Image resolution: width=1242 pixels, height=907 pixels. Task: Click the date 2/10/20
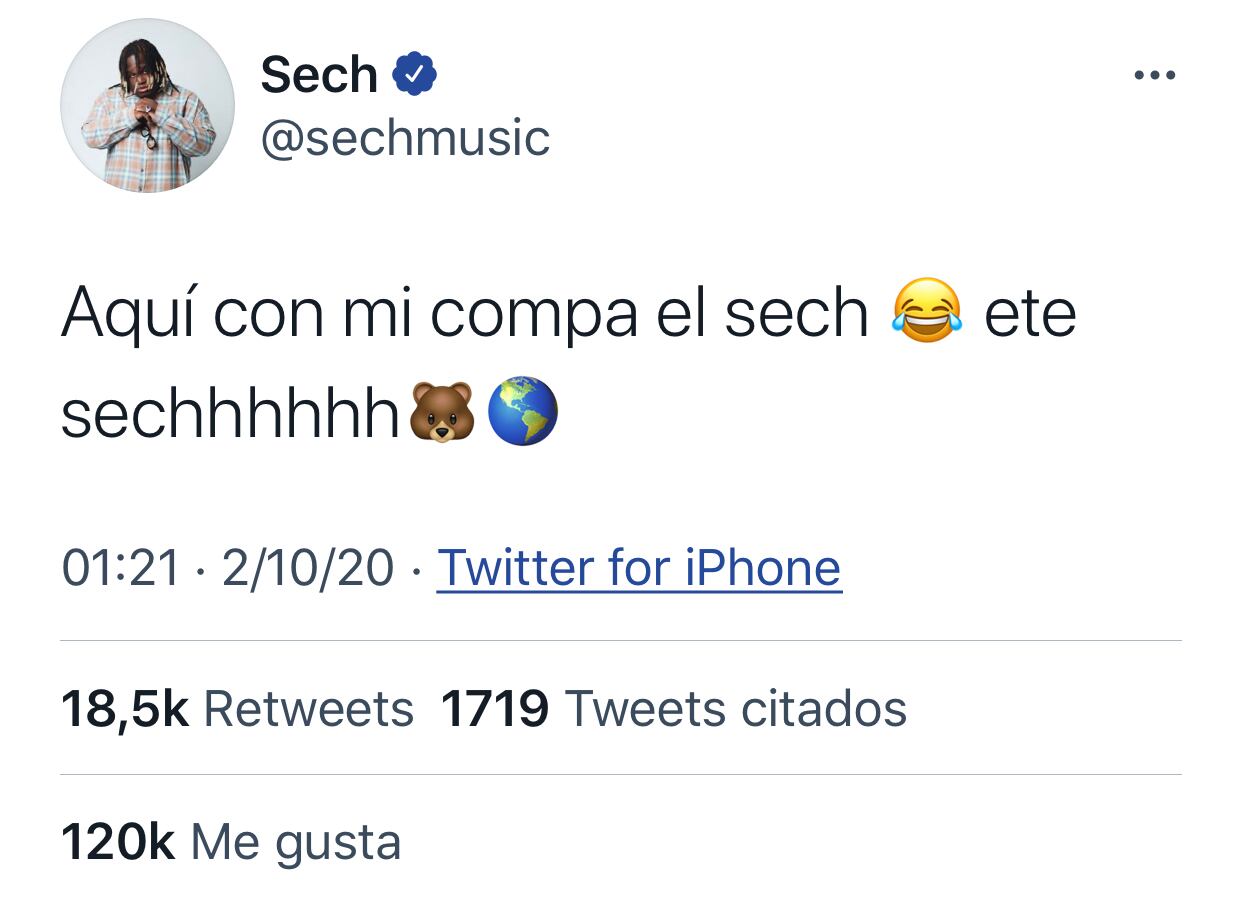(308, 568)
